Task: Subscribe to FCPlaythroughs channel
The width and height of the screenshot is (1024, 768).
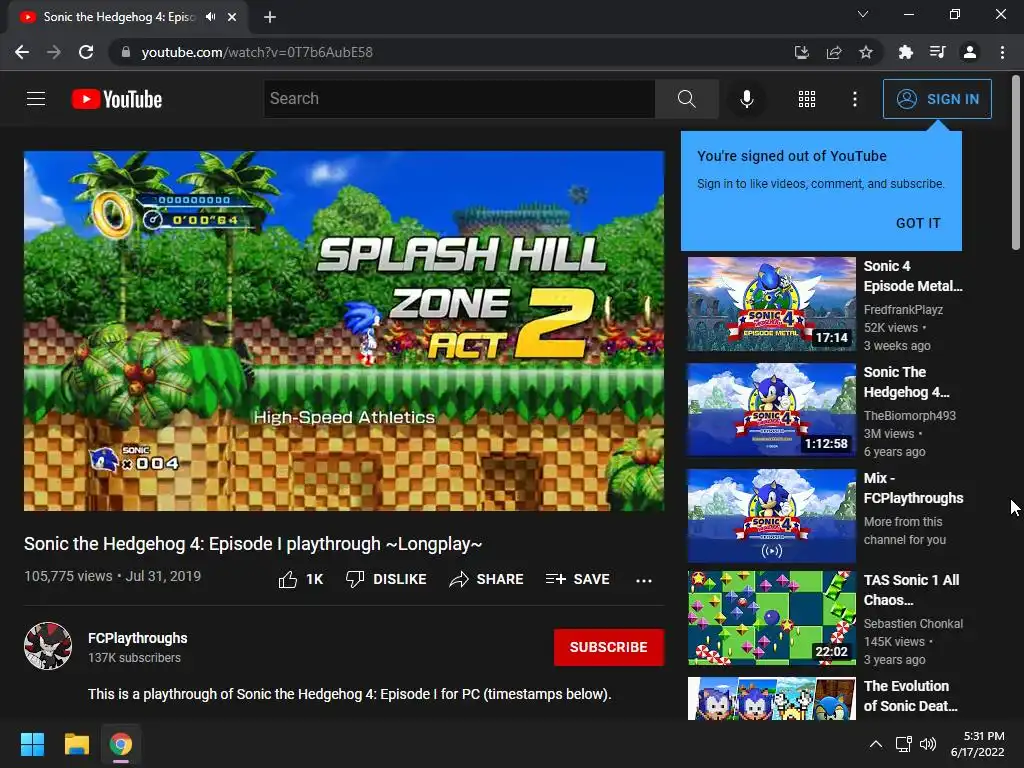Action: click(609, 647)
